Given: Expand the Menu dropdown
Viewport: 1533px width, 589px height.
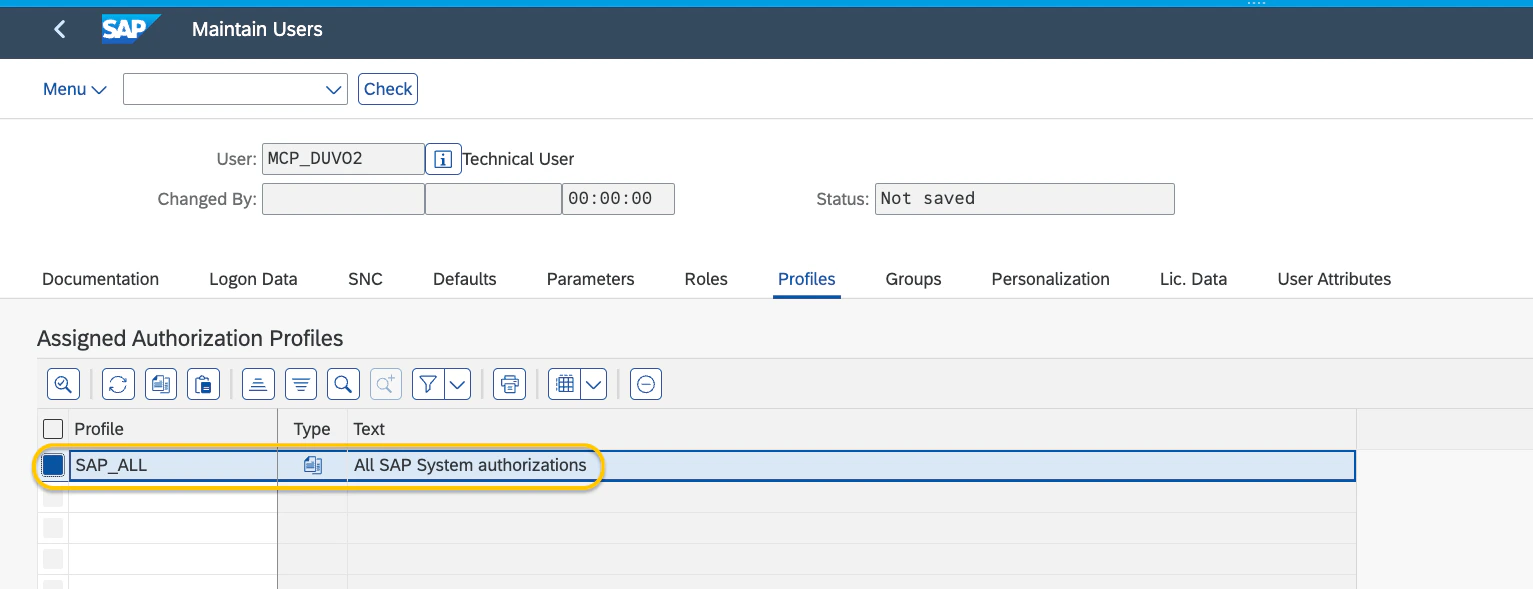Looking at the screenshot, I should tap(74, 89).
